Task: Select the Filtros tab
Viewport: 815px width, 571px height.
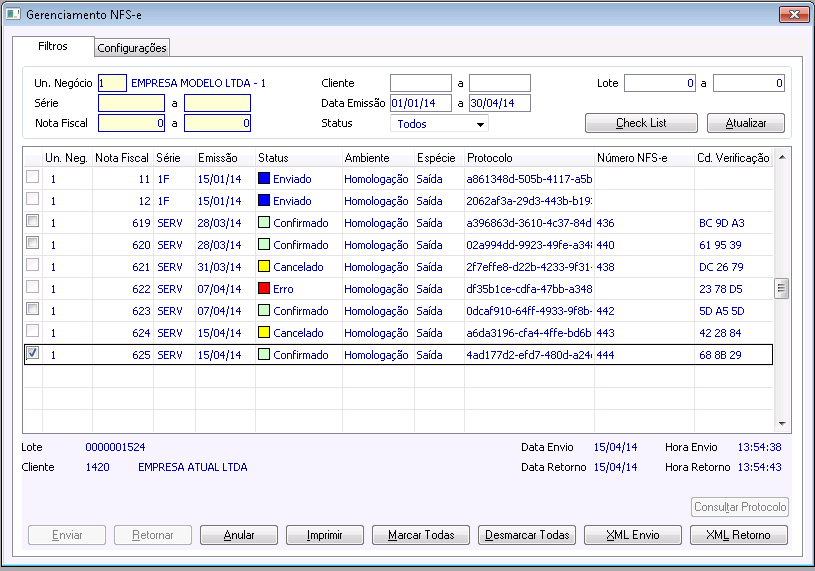Action: (x=53, y=47)
